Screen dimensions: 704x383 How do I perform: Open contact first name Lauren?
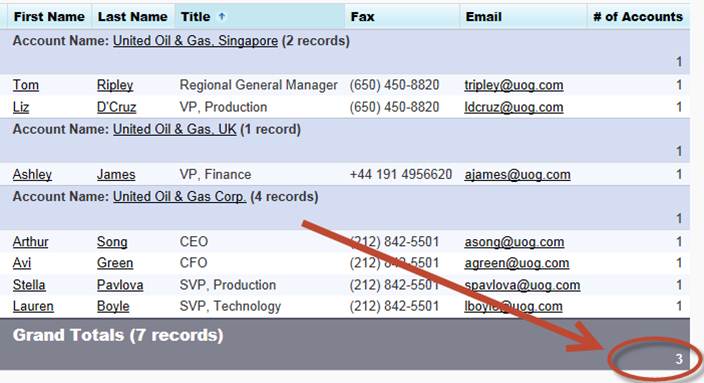pos(33,306)
